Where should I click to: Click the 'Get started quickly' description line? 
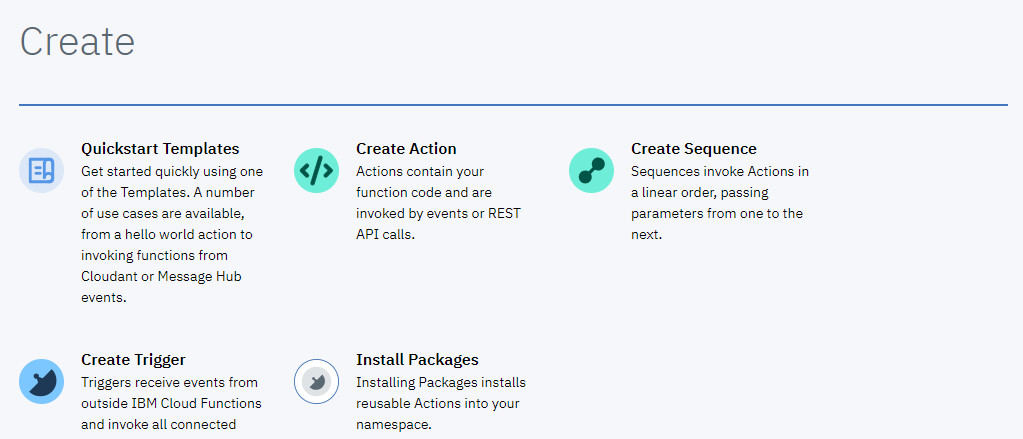(171, 171)
